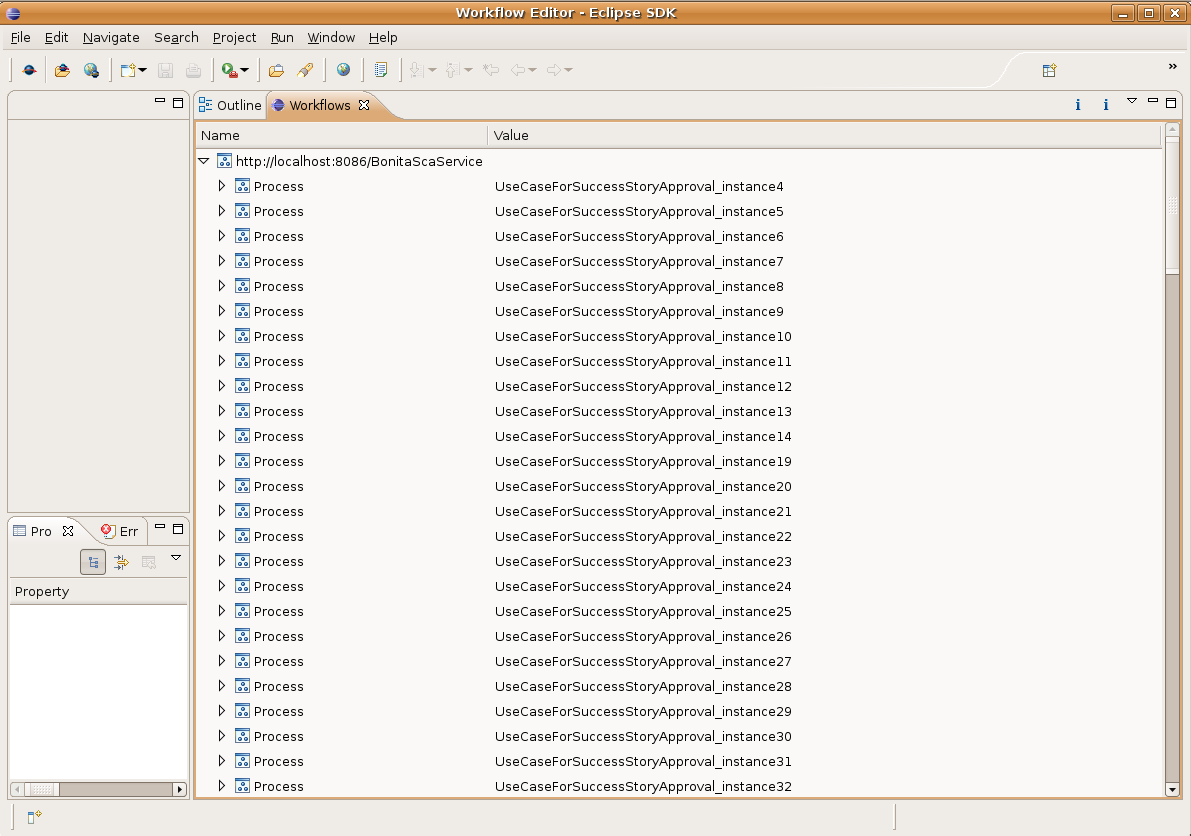Viewport: 1191px width, 836px height.
Task: Open the Search menu
Action: coord(176,37)
